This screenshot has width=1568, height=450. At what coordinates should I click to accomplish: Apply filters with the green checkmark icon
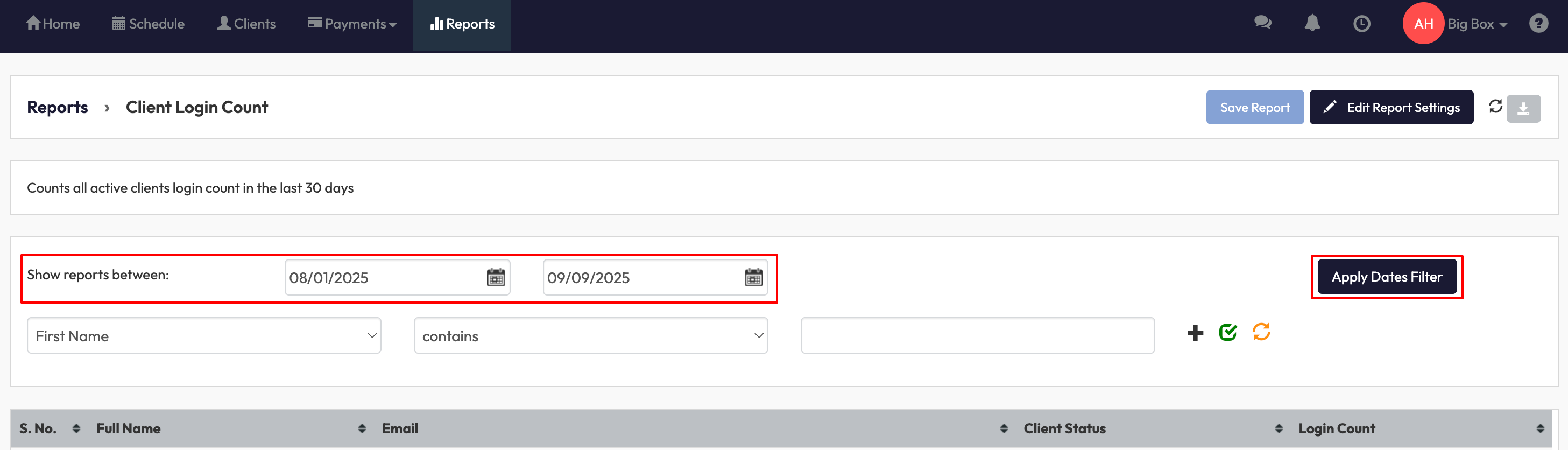(x=1228, y=333)
